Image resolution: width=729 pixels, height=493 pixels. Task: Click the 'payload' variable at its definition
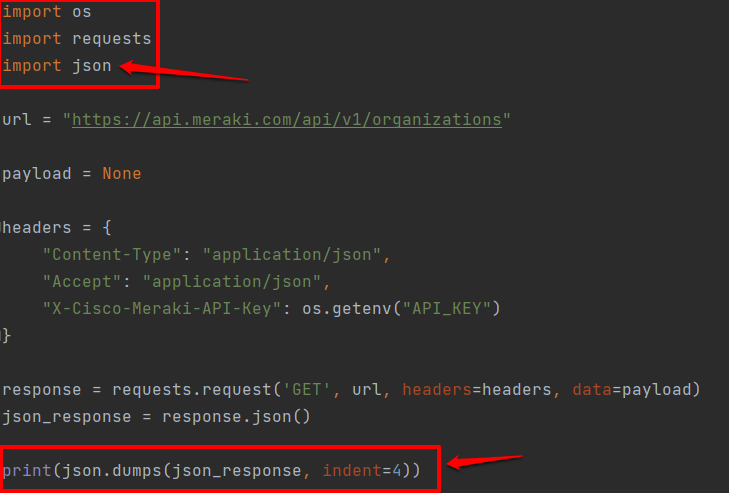(37, 173)
